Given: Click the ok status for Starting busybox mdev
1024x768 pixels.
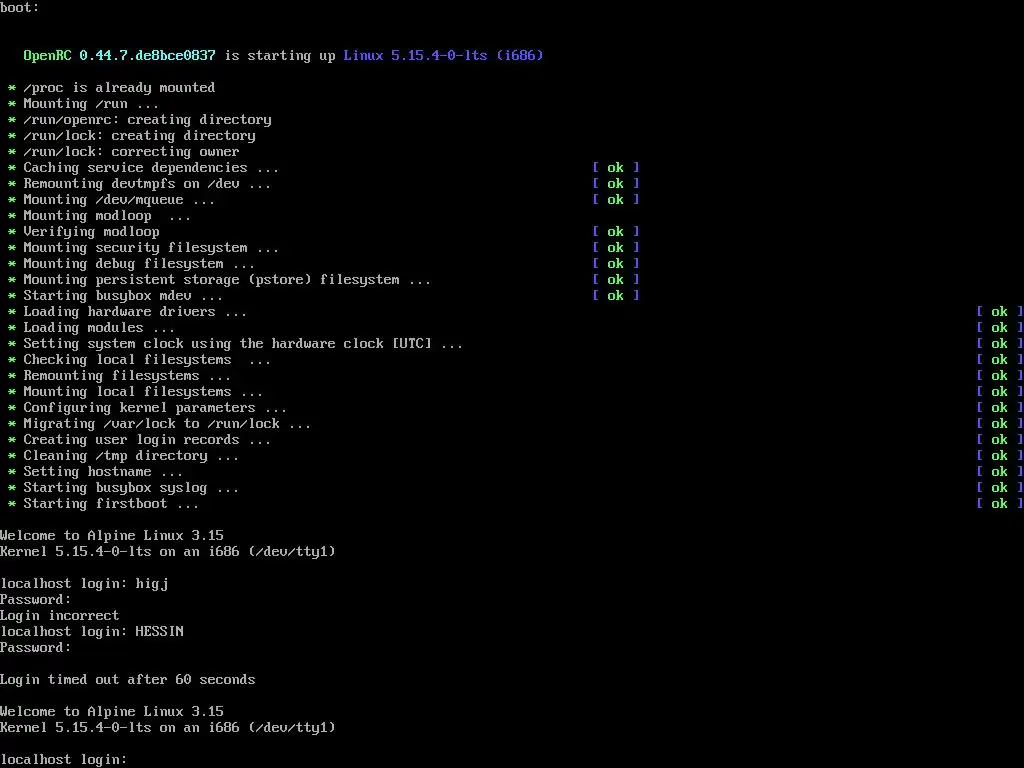Looking at the screenshot, I should [x=615, y=296].
